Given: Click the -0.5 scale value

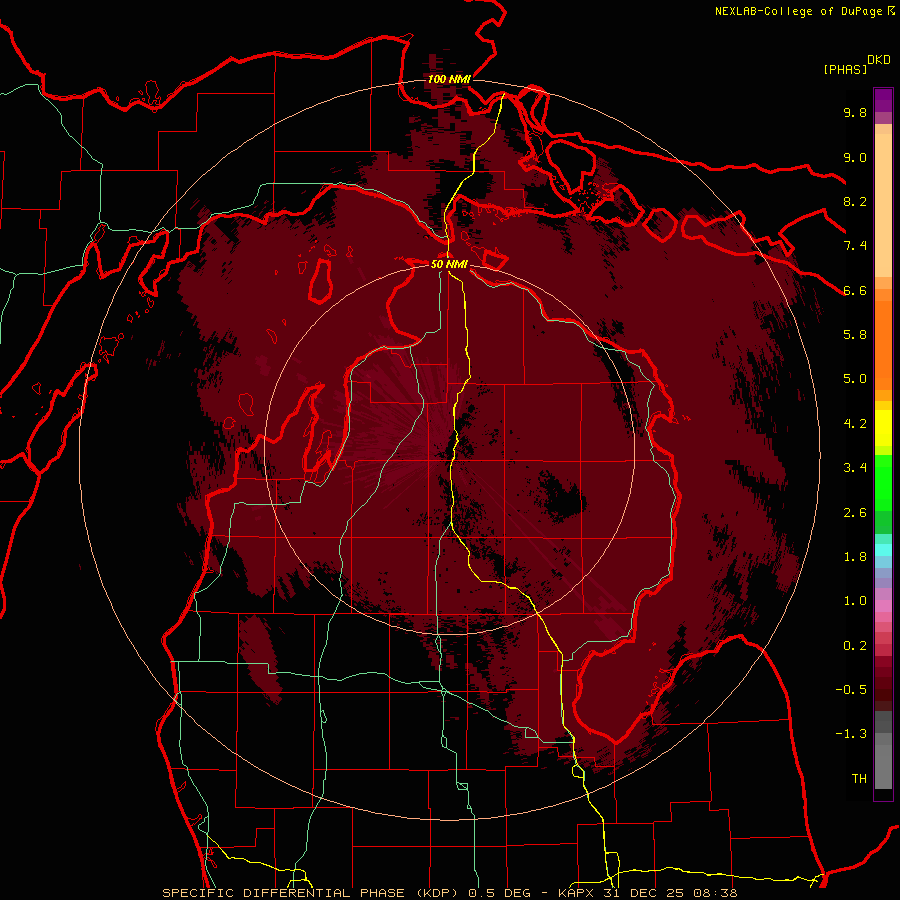Looking at the screenshot, I should (851, 690).
